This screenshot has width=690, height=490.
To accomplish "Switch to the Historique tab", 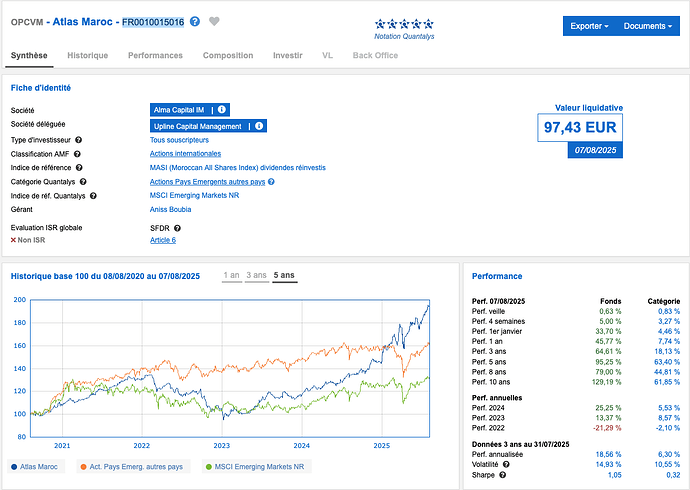I will coord(88,55).
